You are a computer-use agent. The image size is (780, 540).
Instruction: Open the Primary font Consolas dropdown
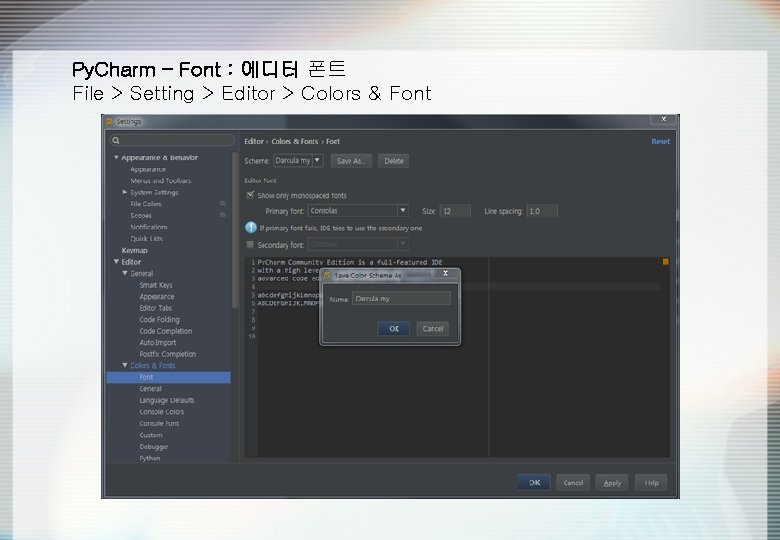tap(358, 210)
